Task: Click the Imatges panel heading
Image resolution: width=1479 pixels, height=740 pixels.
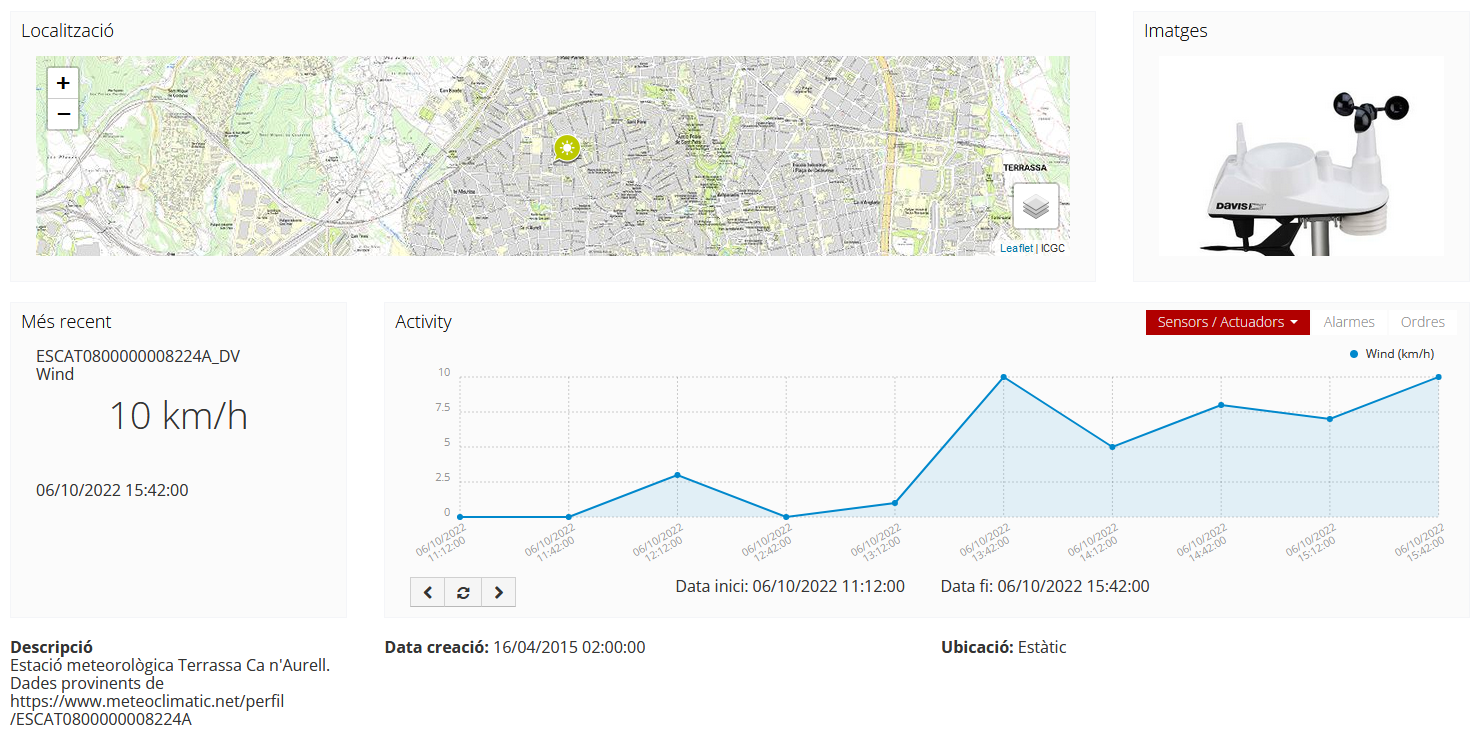Action: tap(1175, 31)
